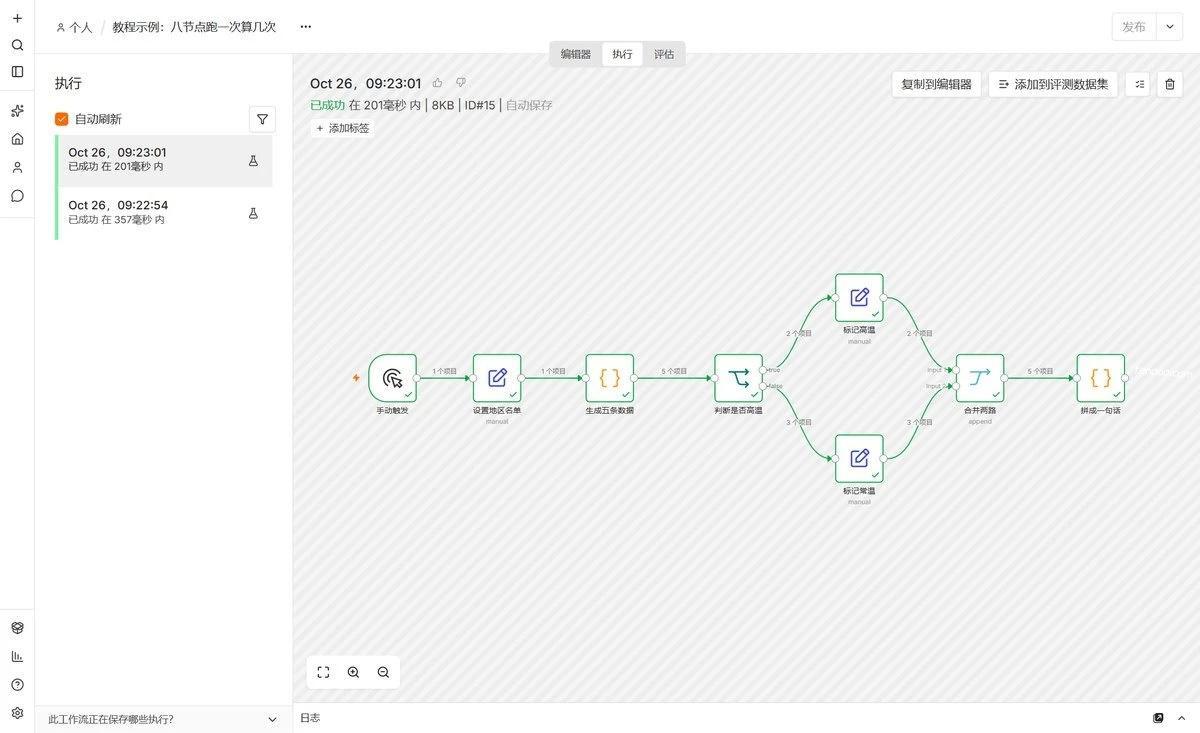Give thumbs up to this execution
The image size is (1200, 733).
437,83
